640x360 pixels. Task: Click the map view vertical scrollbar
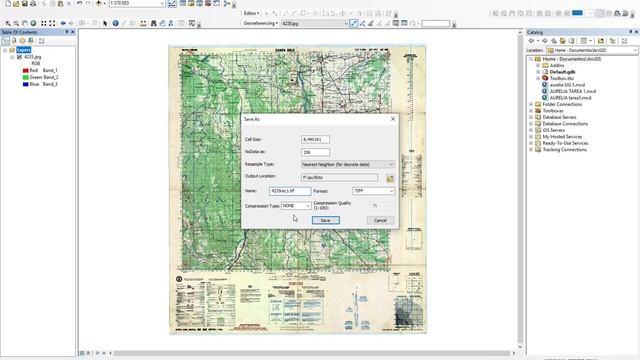pos(520,188)
